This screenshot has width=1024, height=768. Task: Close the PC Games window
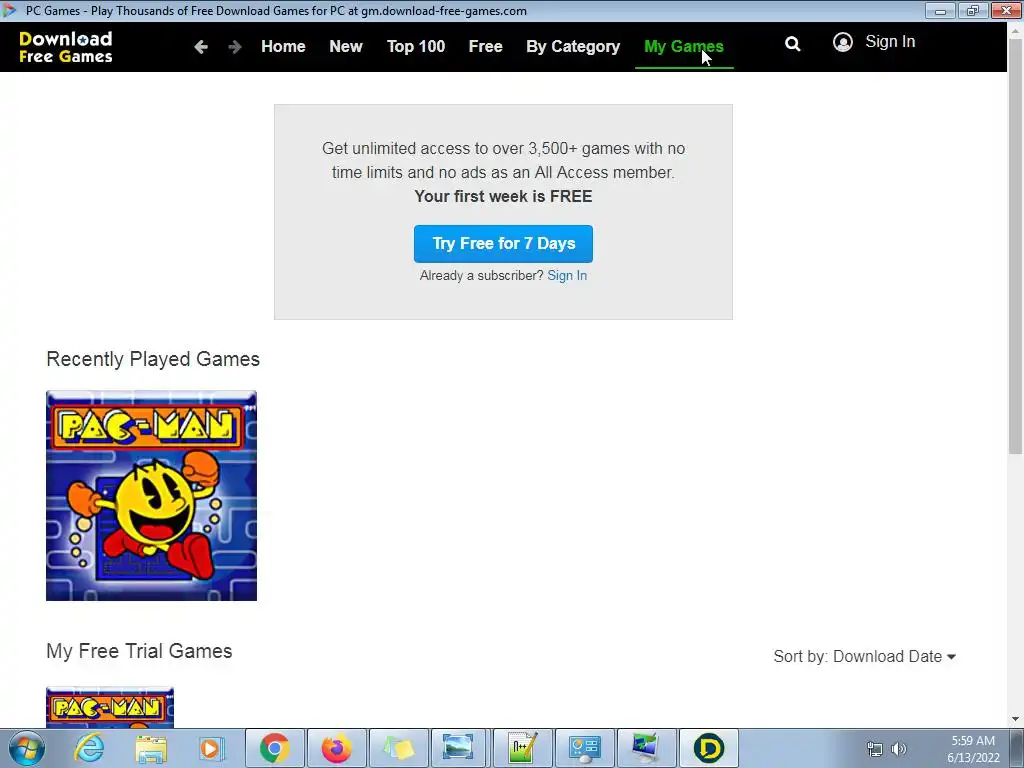[1006, 10]
